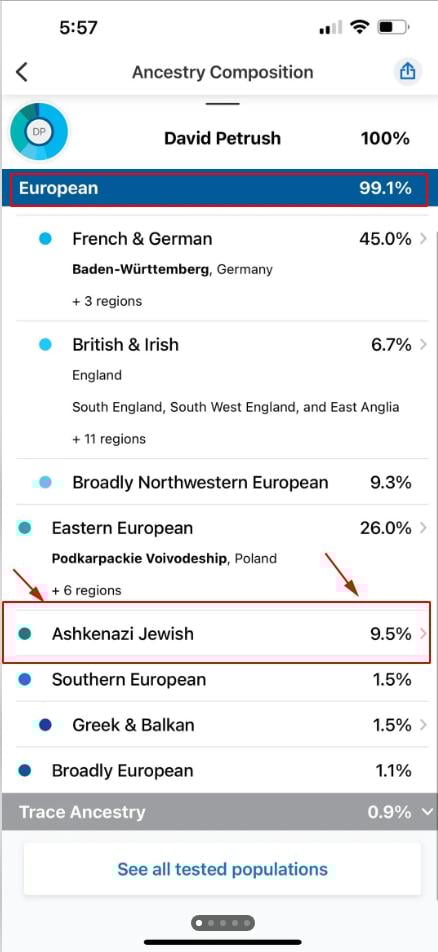Expand the Trace Ancestry dropdown arrow
438x952 pixels.
pyautogui.click(x=428, y=812)
